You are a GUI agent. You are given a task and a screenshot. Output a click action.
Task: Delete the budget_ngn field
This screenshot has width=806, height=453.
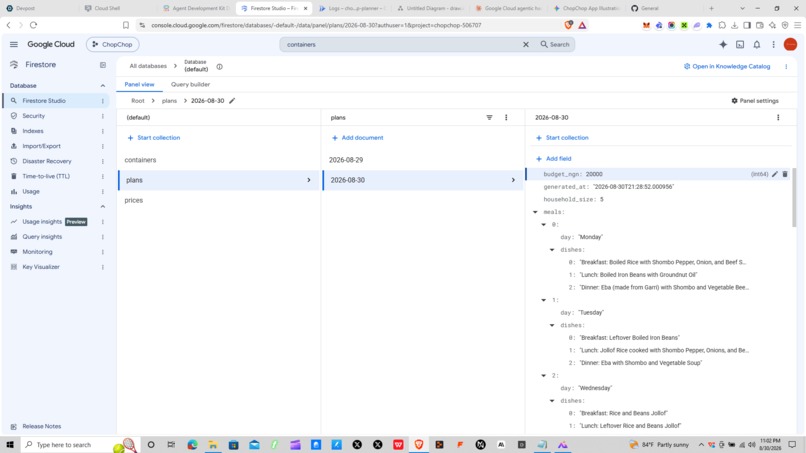pyautogui.click(x=785, y=174)
